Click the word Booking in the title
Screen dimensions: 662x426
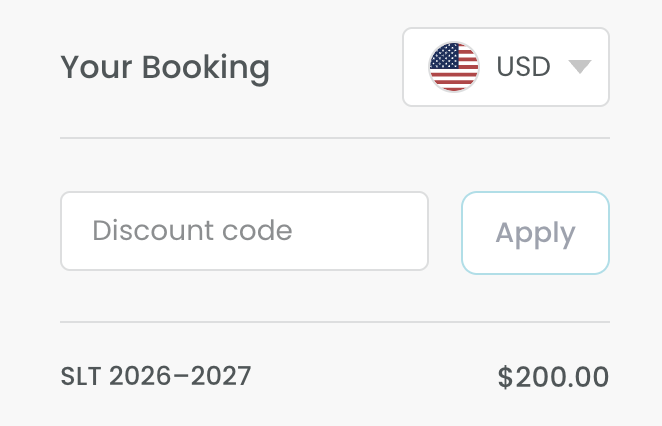point(206,68)
